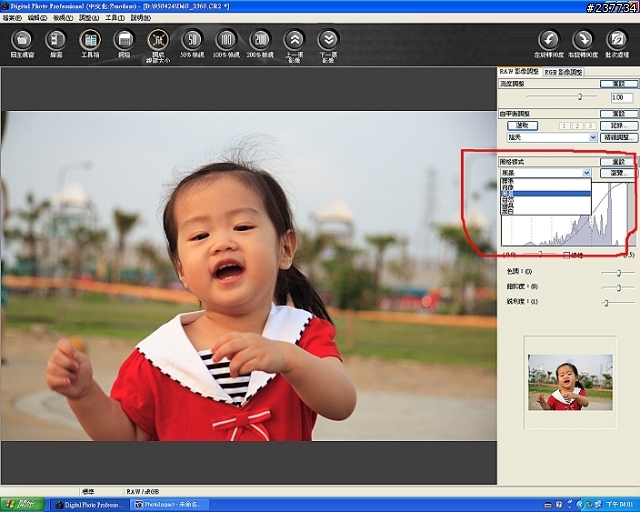640x512 pixels.
Task: Choose 人像 (Portrait) from style list
Action: tap(546, 187)
